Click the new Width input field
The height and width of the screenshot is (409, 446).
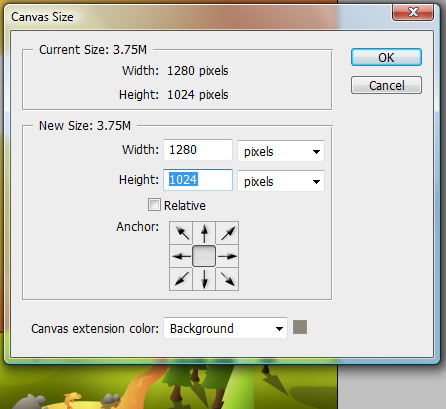(198, 150)
